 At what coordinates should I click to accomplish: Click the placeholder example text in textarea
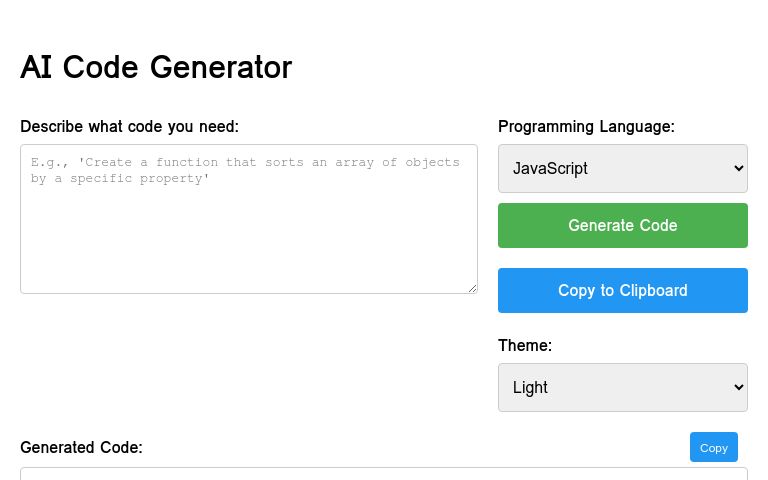245,169
